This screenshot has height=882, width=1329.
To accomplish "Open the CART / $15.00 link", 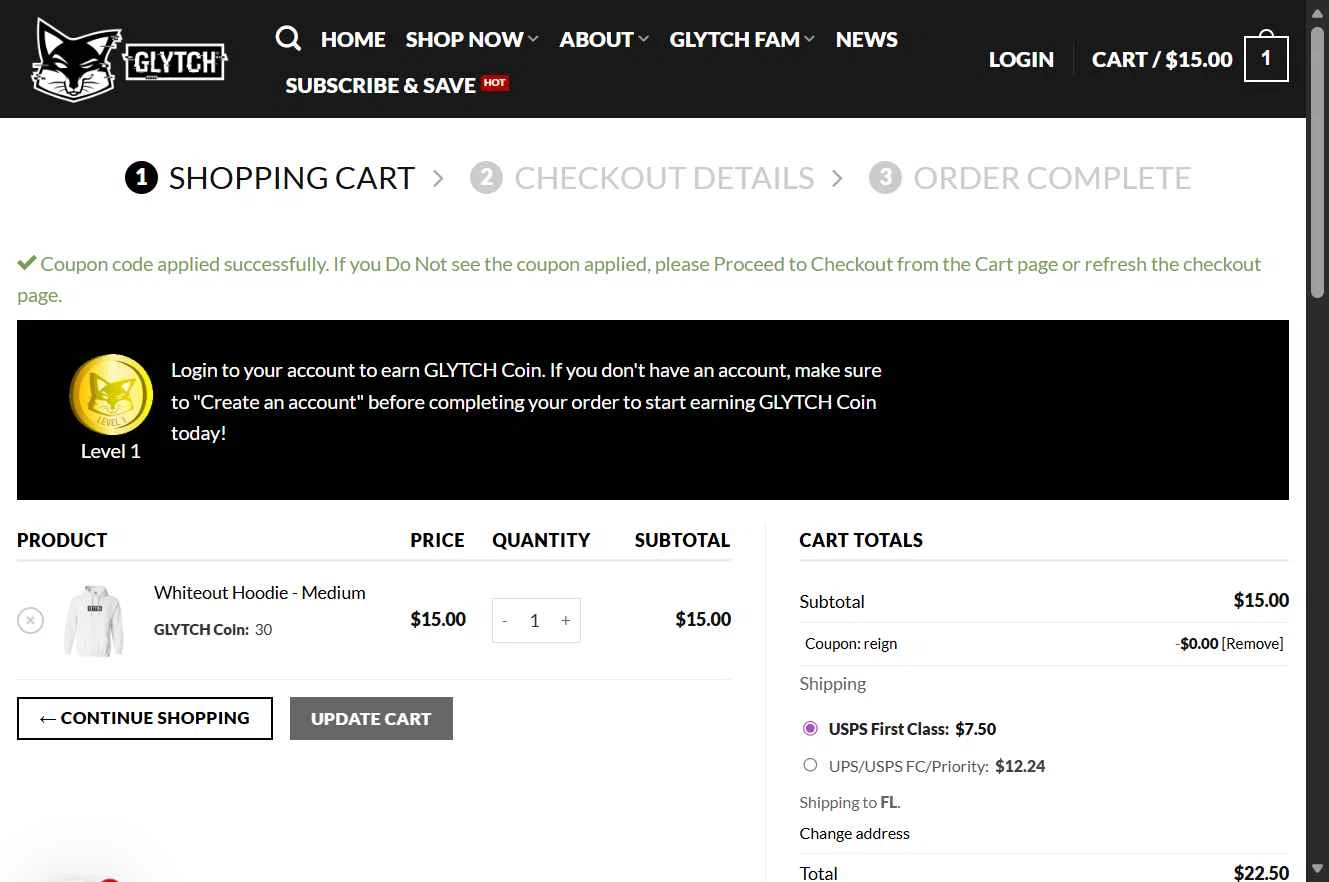I will (x=1162, y=59).
